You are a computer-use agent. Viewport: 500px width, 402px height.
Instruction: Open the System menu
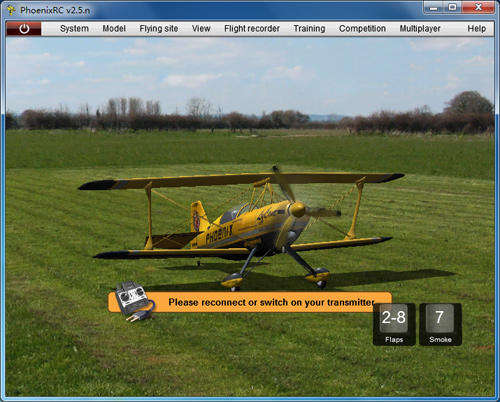tap(74, 29)
